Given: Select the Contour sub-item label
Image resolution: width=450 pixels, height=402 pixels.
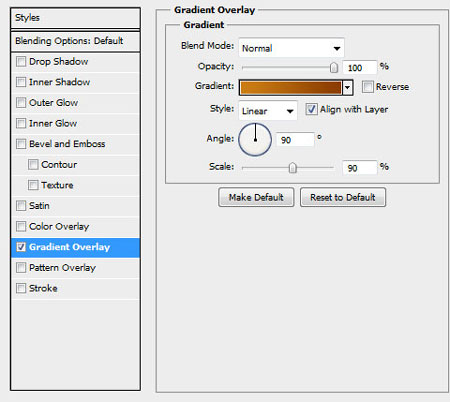Looking at the screenshot, I should [x=59, y=165].
